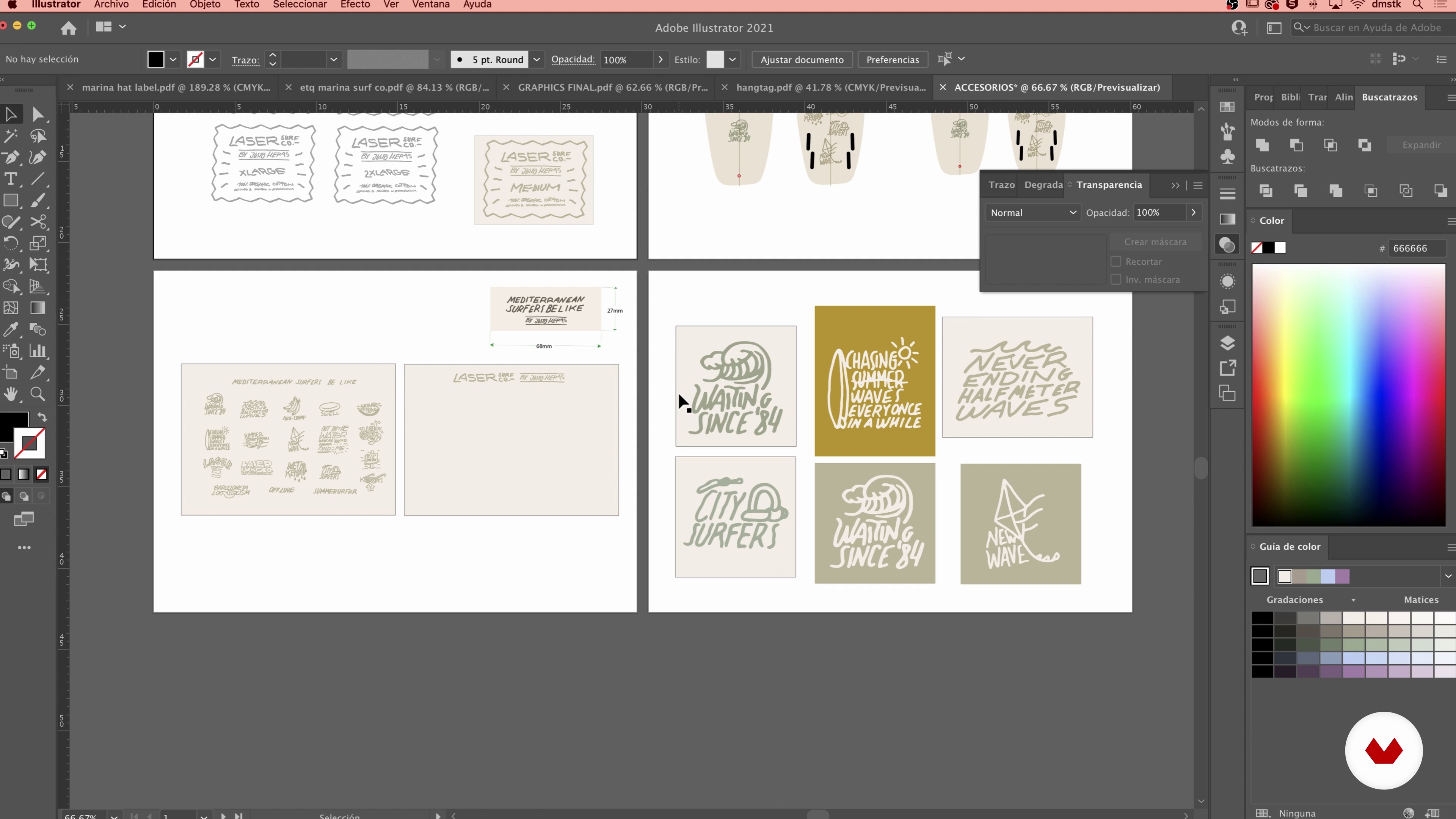
Task: Select the Eyedropper tool
Action: tap(11, 329)
